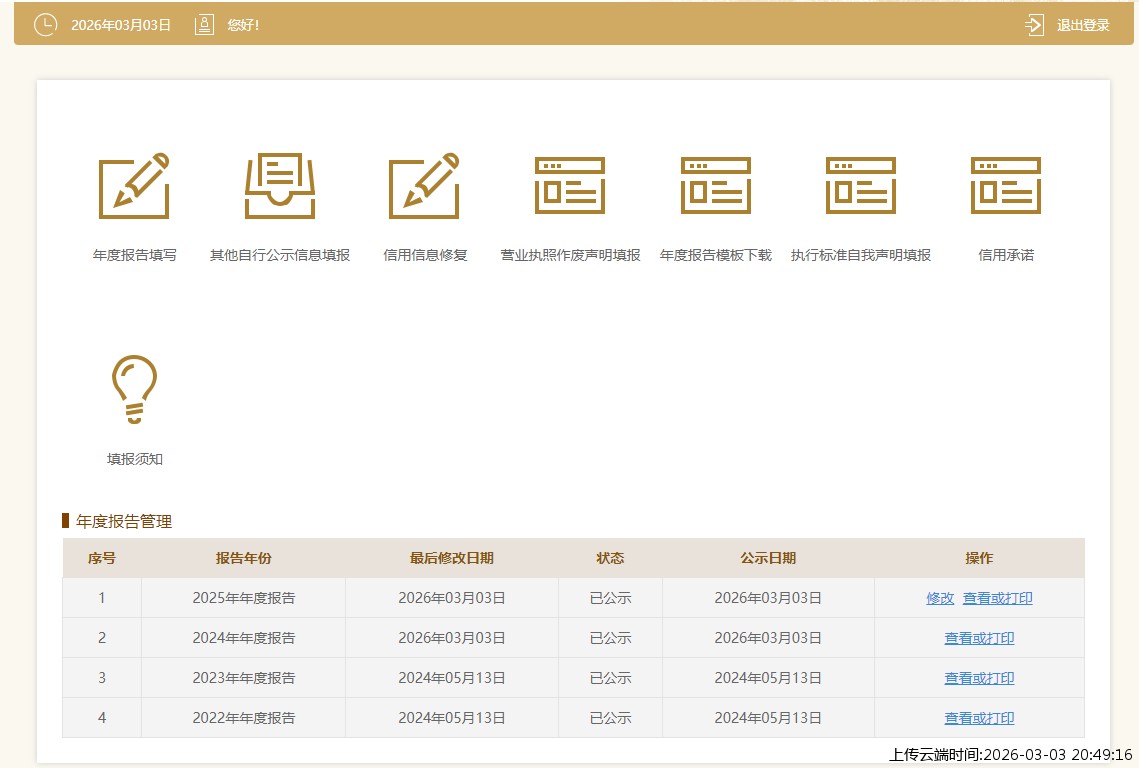View or print the 2022年年度报告
The height and width of the screenshot is (768, 1139).
click(x=979, y=718)
